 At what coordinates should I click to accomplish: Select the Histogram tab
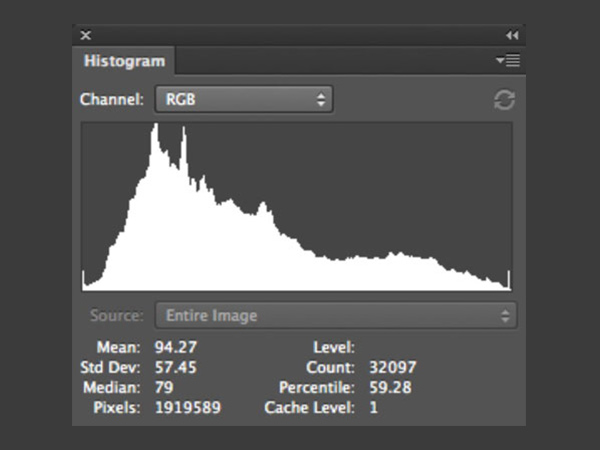(124, 61)
